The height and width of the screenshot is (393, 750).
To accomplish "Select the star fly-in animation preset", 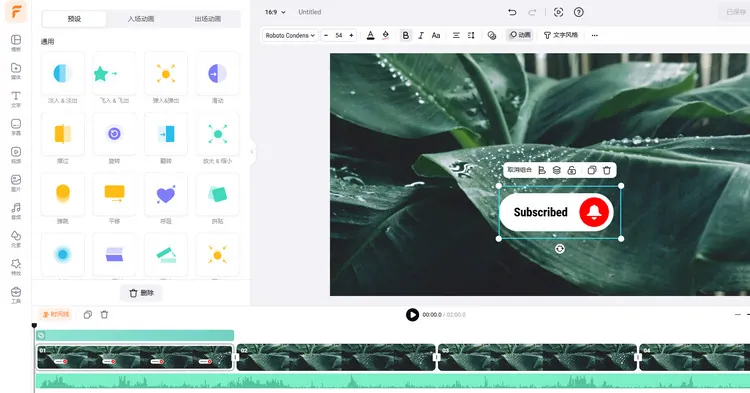I will [x=114, y=74].
